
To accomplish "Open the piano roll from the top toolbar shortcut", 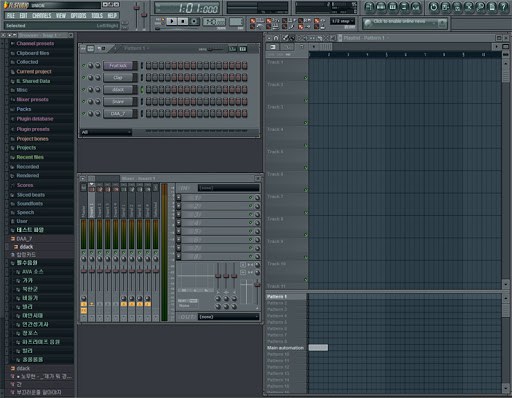I will (393, 7).
